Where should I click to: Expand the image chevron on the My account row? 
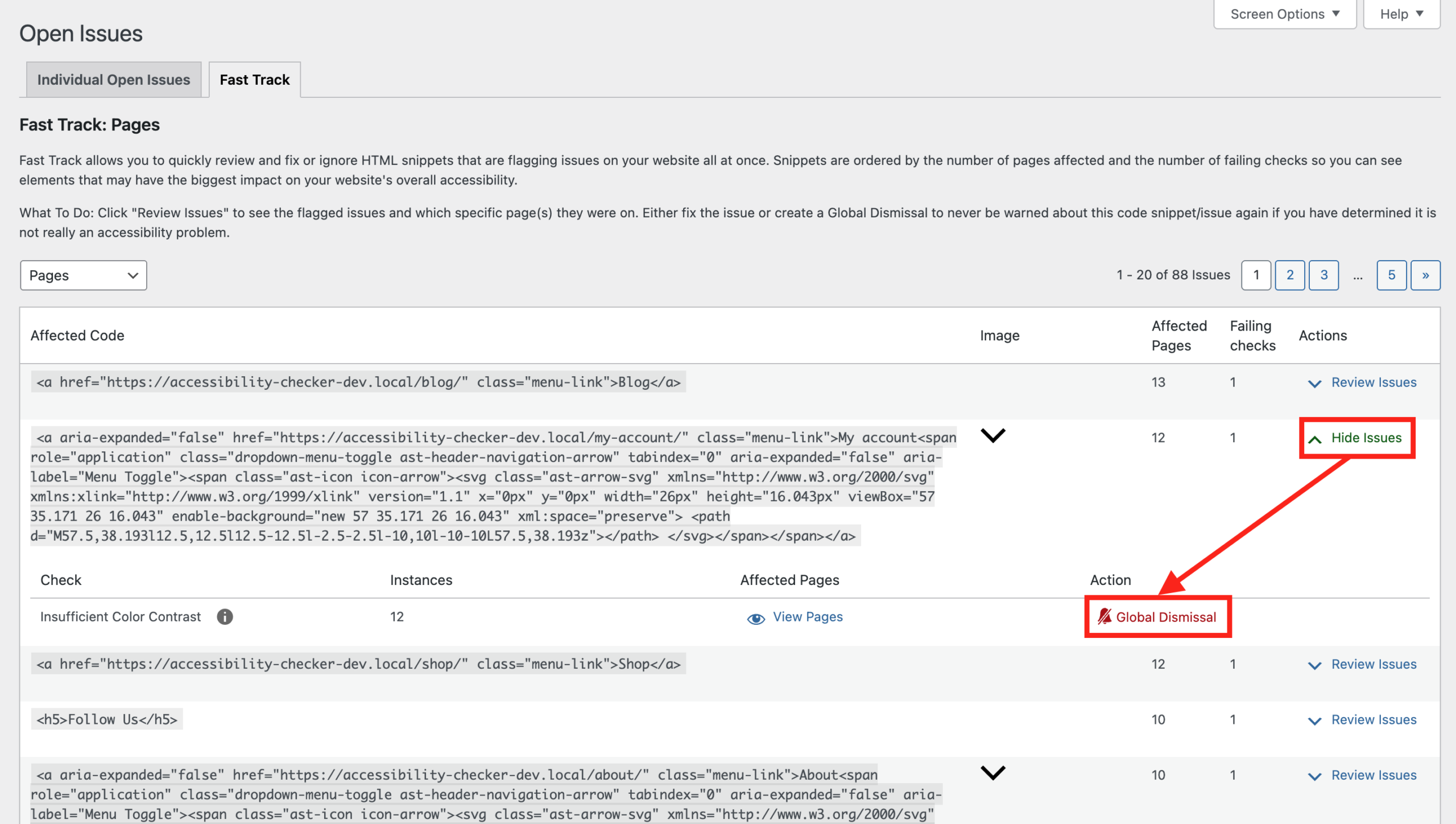pos(993,436)
